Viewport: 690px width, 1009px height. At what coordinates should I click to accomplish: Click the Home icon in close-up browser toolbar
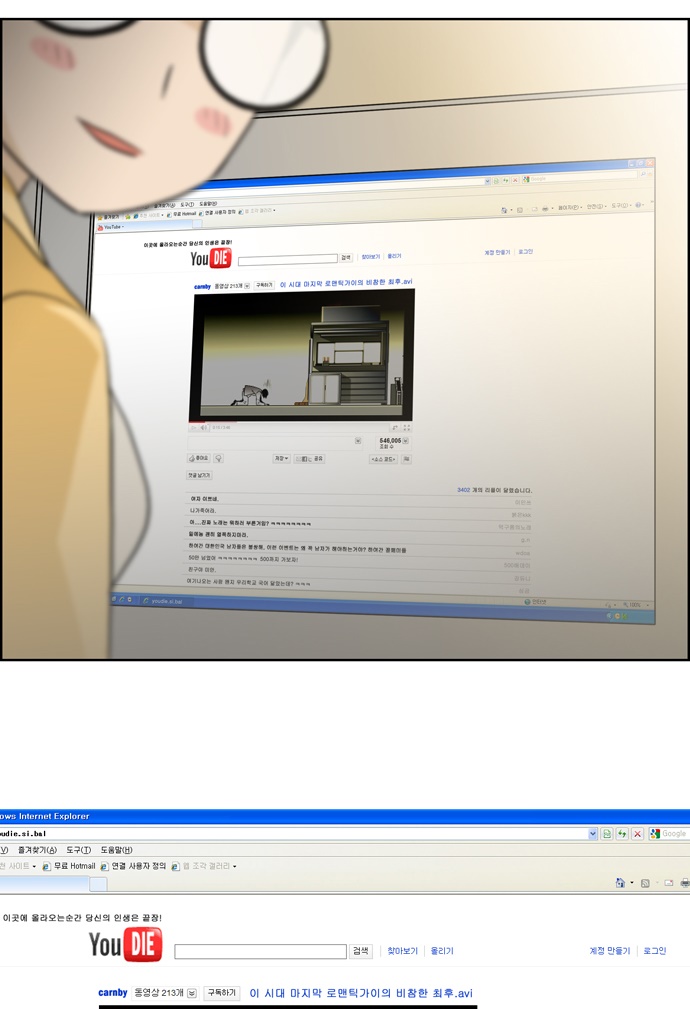point(620,883)
